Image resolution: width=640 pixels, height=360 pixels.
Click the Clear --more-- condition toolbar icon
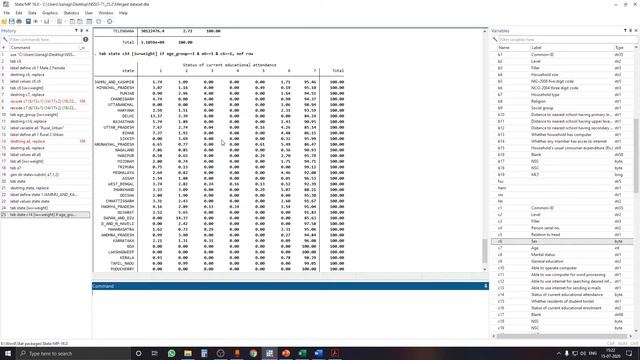click(x=99, y=21)
